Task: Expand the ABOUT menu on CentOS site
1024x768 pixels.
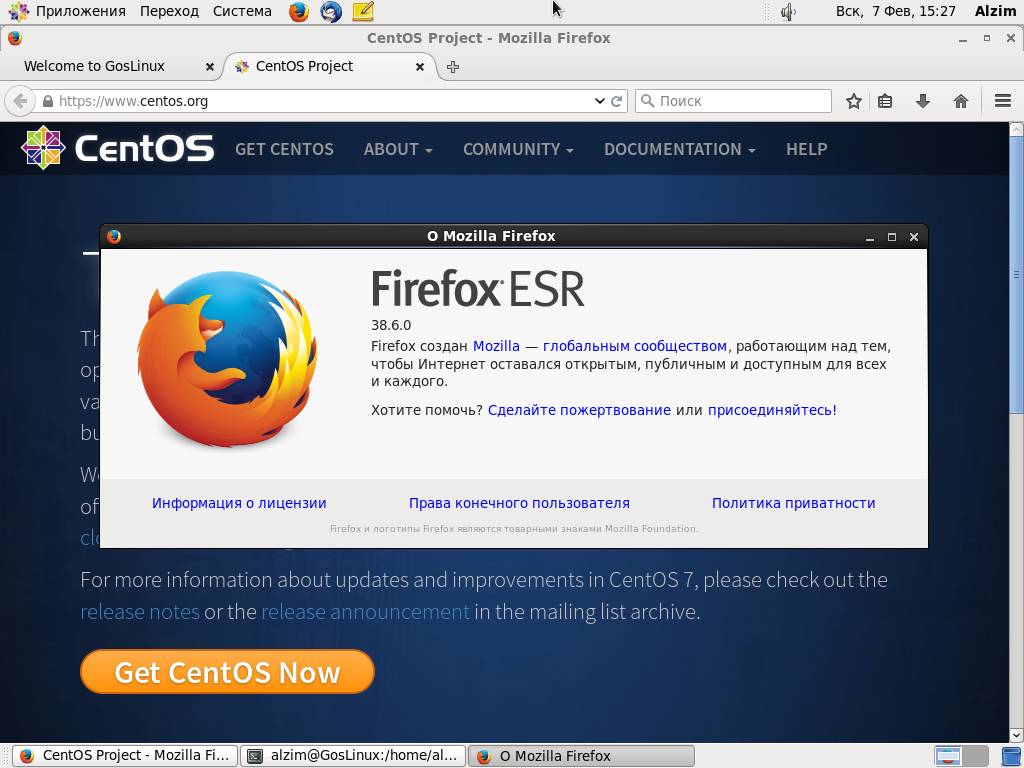Action: tap(398, 149)
